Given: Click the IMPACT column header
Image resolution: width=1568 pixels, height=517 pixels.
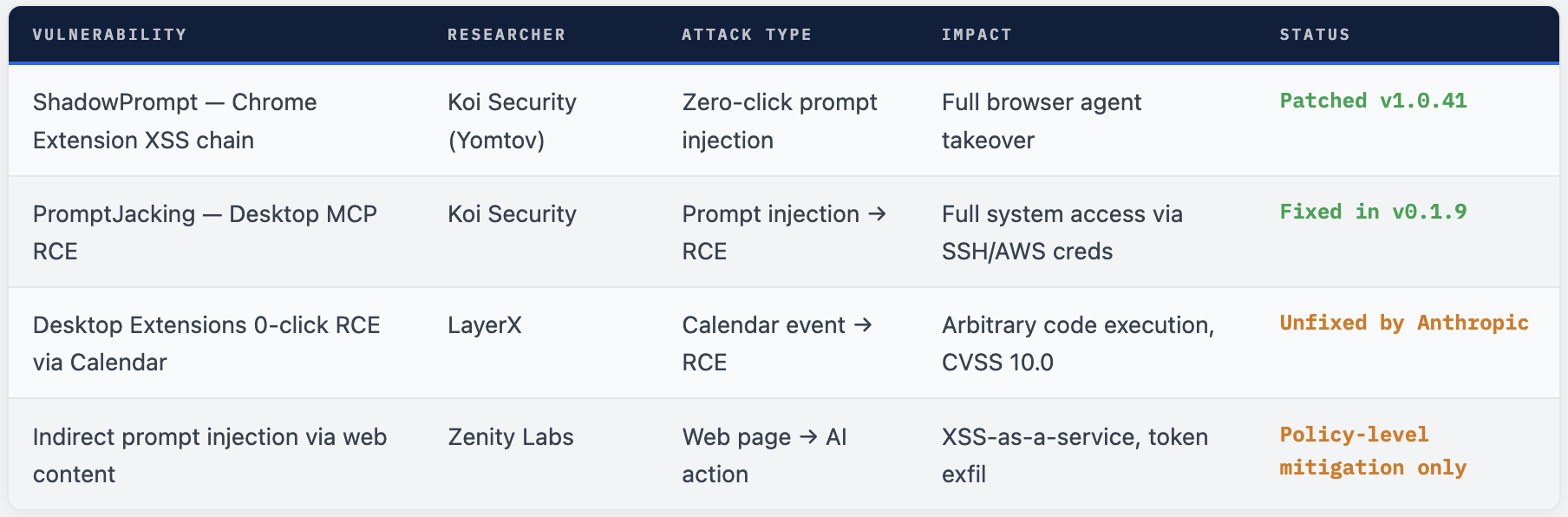Looking at the screenshot, I should click(x=977, y=35).
